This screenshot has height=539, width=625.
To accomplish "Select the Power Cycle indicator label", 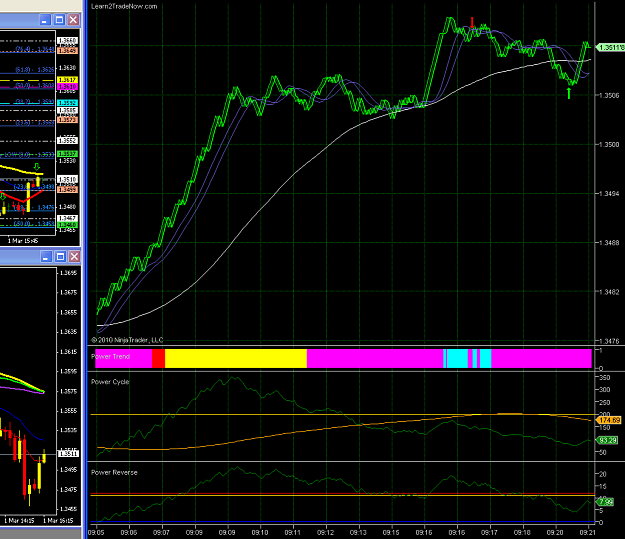I will 110,382.
